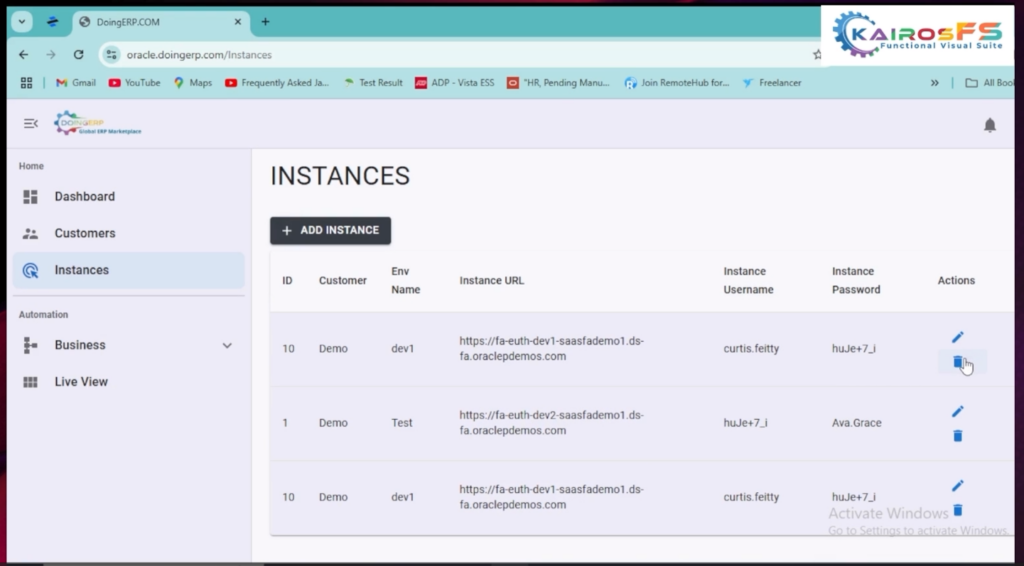Select Customers in the sidebar
The width and height of the screenshot is (1024, 566).
[x=84, y=233]
